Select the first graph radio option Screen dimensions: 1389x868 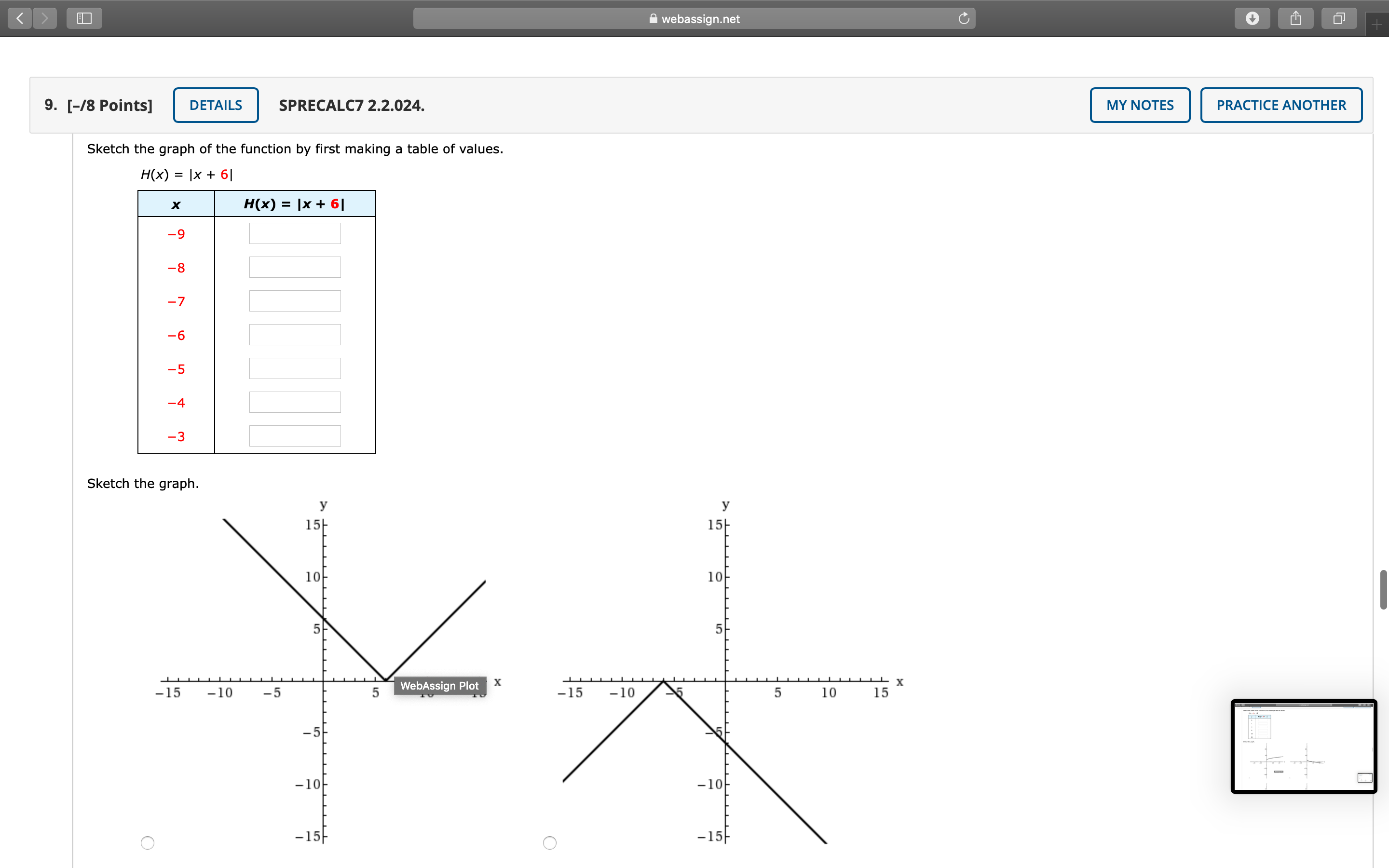[148, 842]
